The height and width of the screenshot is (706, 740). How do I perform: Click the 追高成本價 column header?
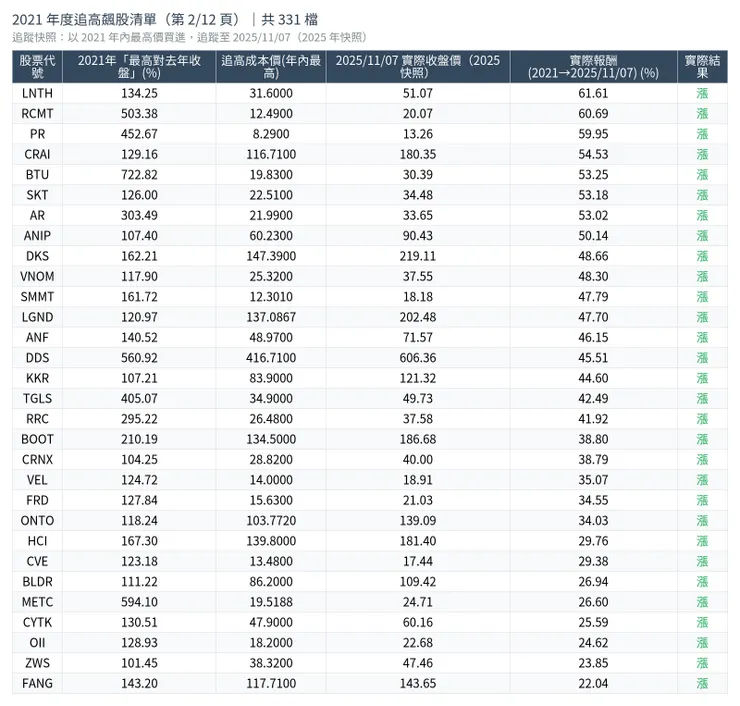(270, 67)
